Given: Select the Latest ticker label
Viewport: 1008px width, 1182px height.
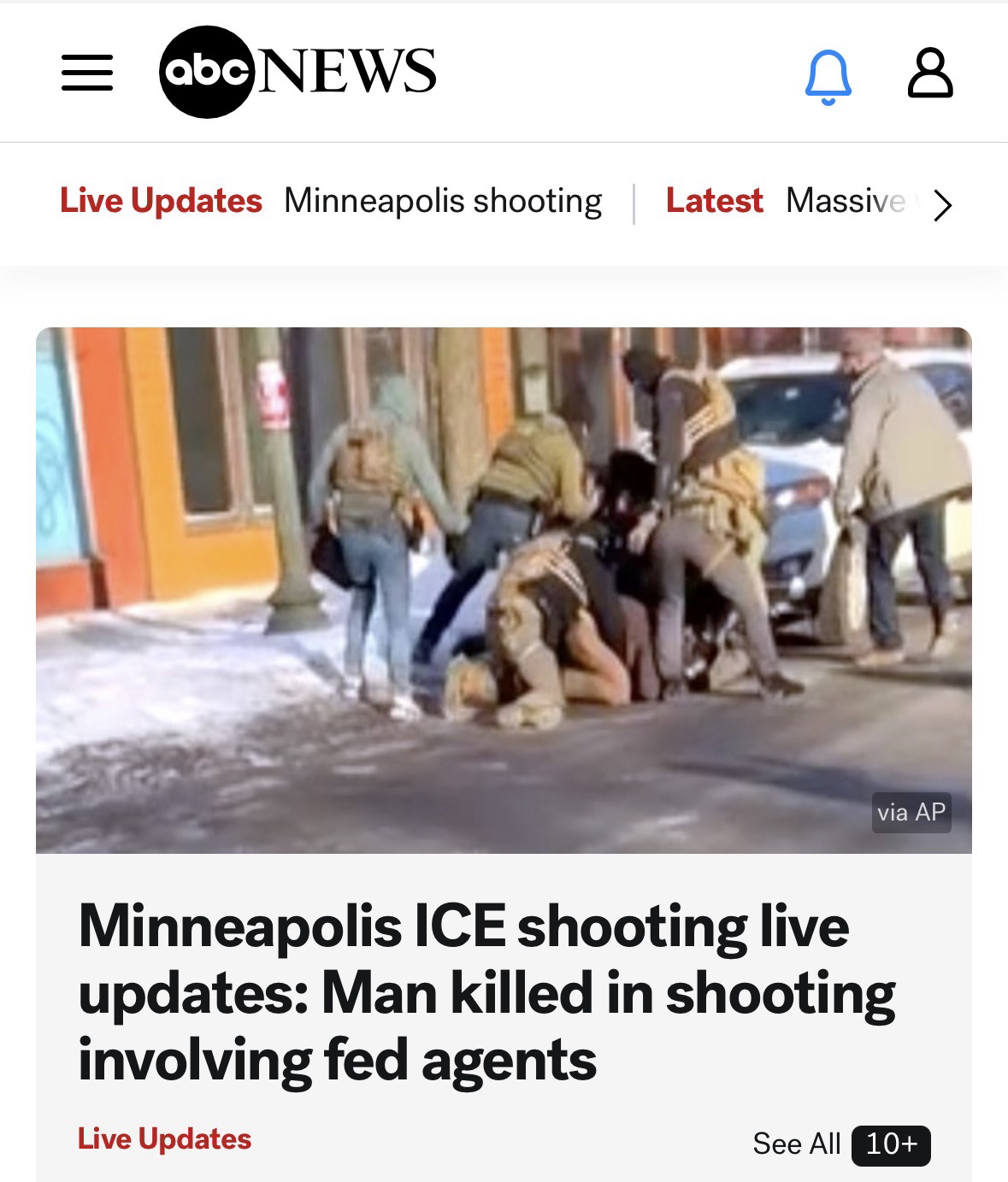Looking at the screenshot, I should coord(714,201).
